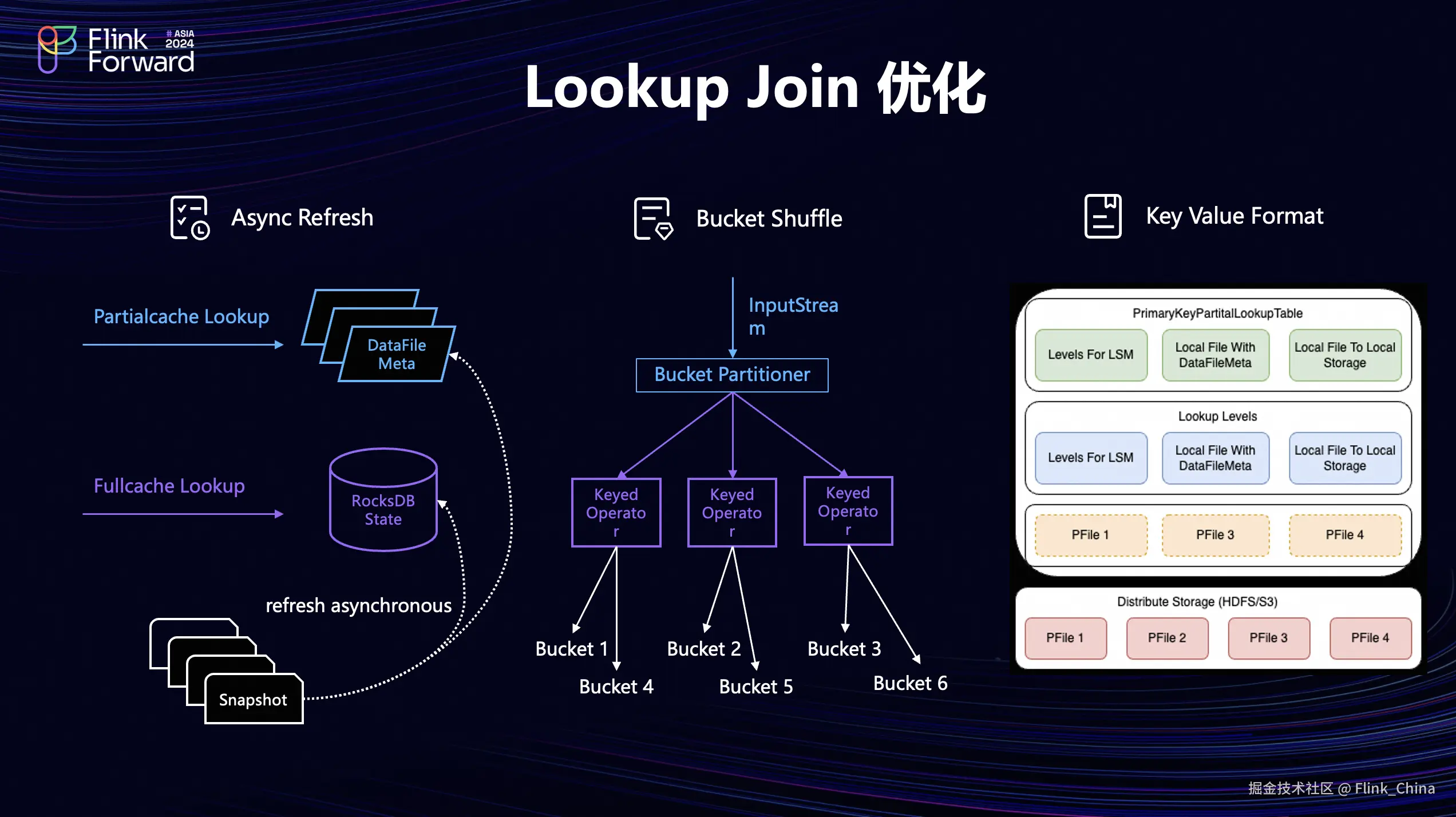Viewport: 1456px width, 817px height.
Task: Click the Key Value Format bookmark icon
Action: pyautogui.click(x=1102, y=216)
